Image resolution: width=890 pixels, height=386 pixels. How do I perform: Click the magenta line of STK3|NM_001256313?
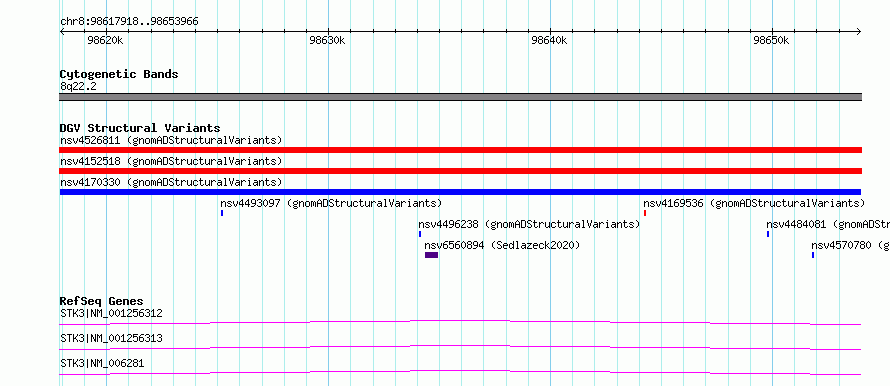pyautogui.click(x=460, y=347)
